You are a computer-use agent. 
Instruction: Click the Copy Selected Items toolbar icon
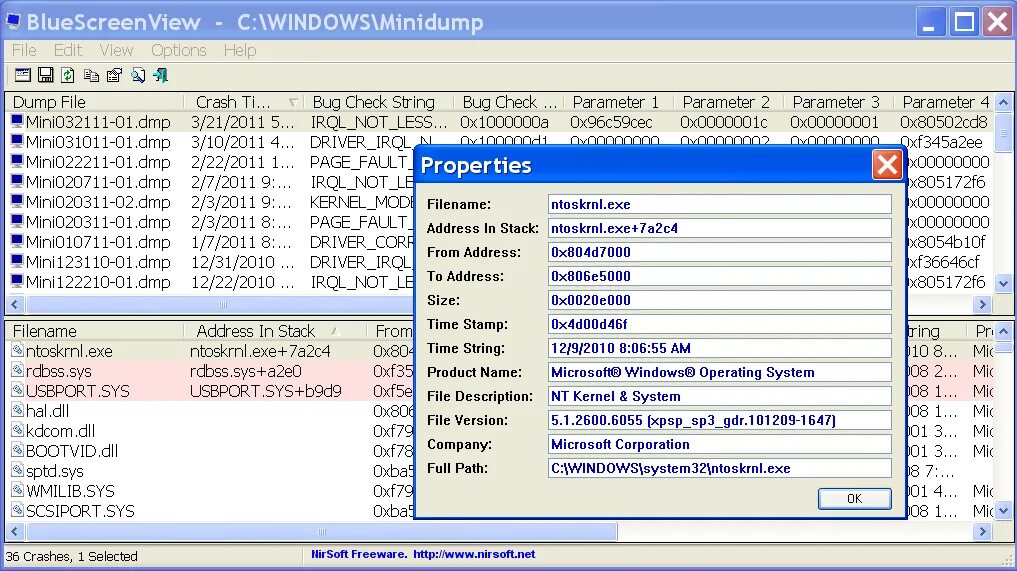coord(91,75)
